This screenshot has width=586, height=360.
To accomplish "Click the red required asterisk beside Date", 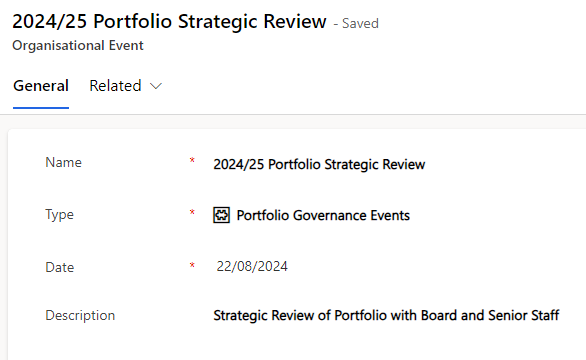I will pyautogui.click(x=192, y=265).
